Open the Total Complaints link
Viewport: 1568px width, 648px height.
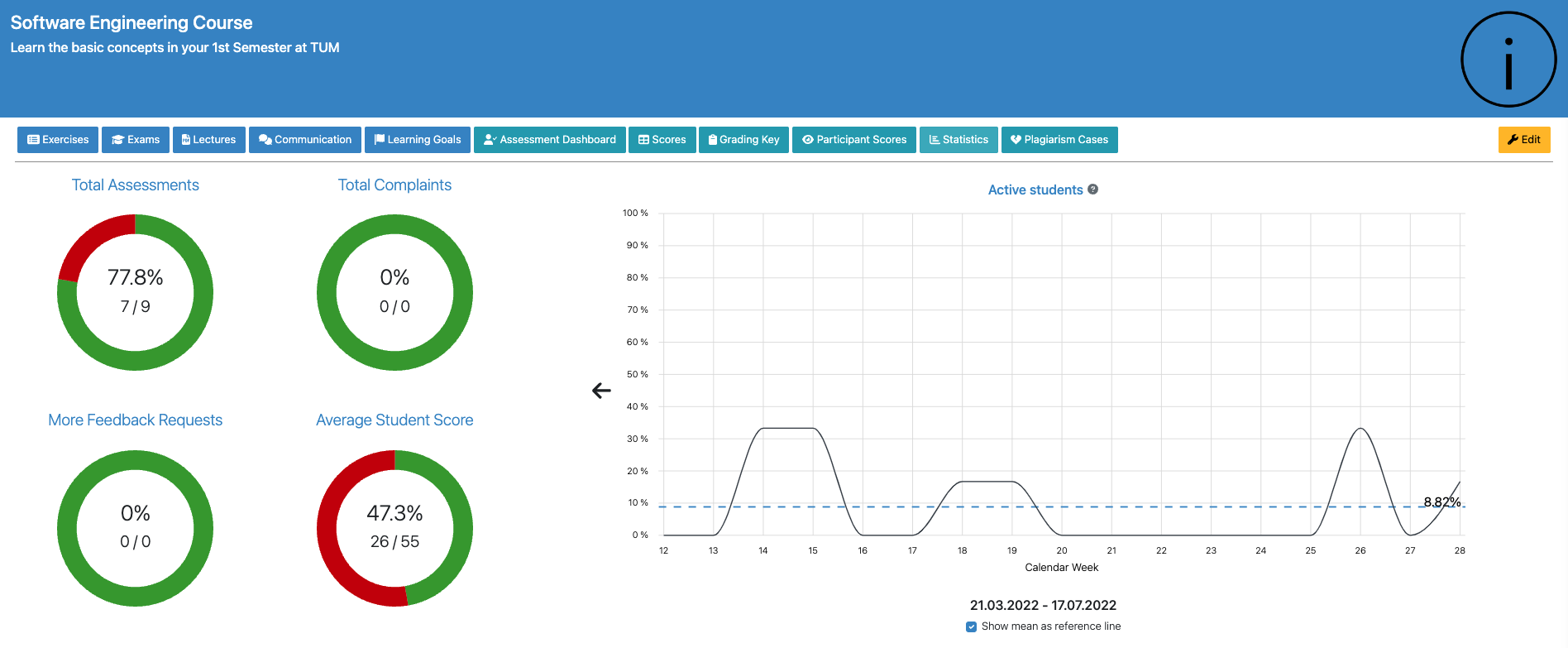coord(394,185)
